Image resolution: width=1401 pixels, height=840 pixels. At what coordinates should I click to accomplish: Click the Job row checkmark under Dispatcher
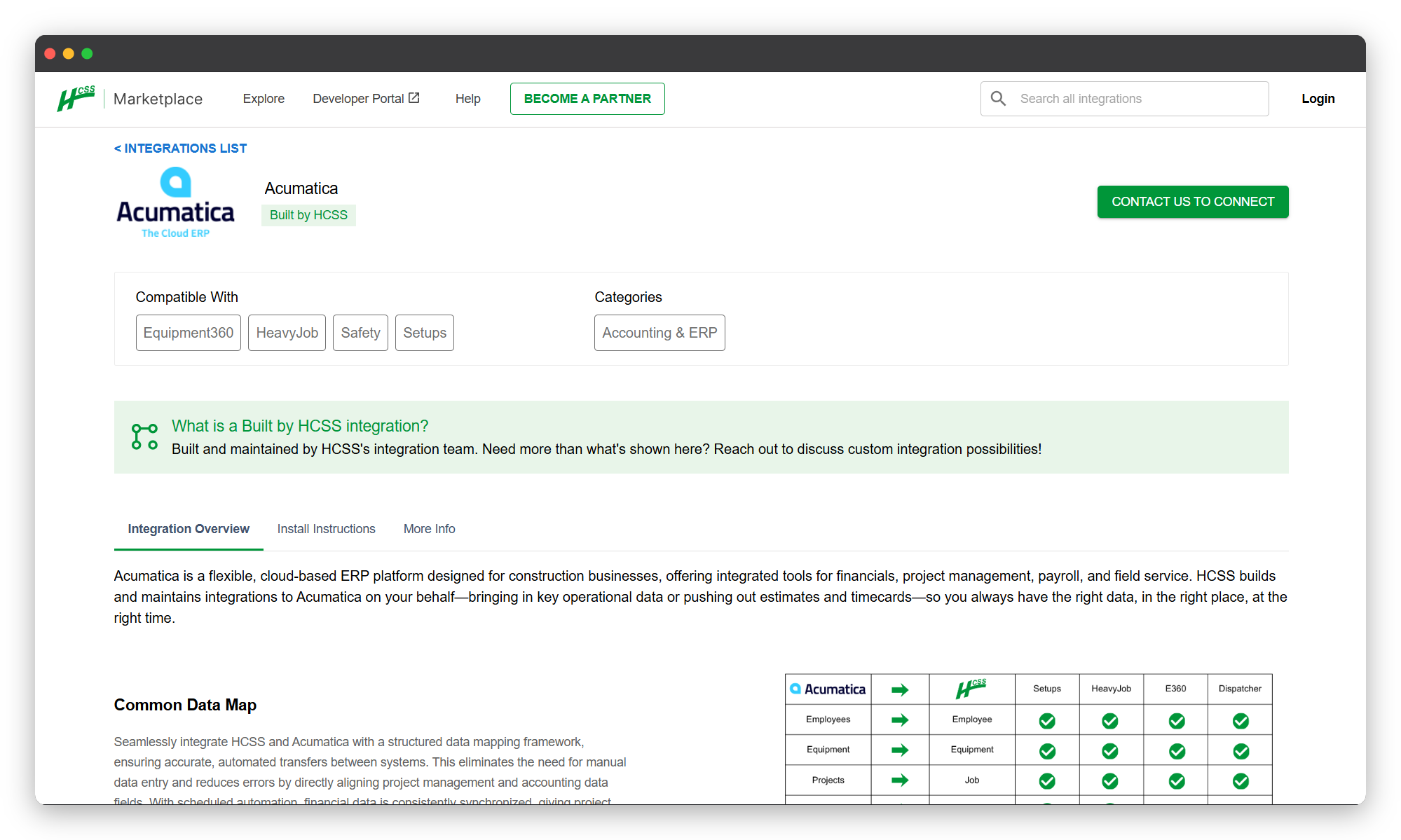[x=1241, y=781]
